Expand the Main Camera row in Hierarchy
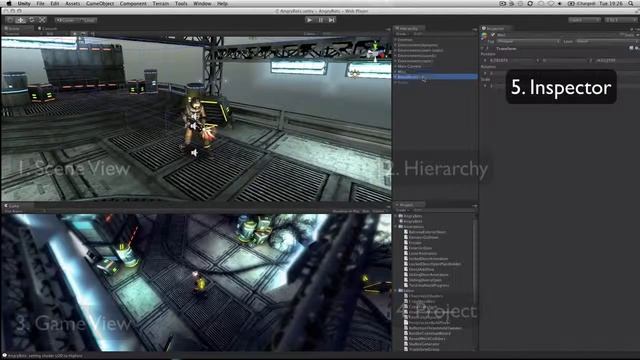Screen dimensions: 640x360 (x=396, y=66)
